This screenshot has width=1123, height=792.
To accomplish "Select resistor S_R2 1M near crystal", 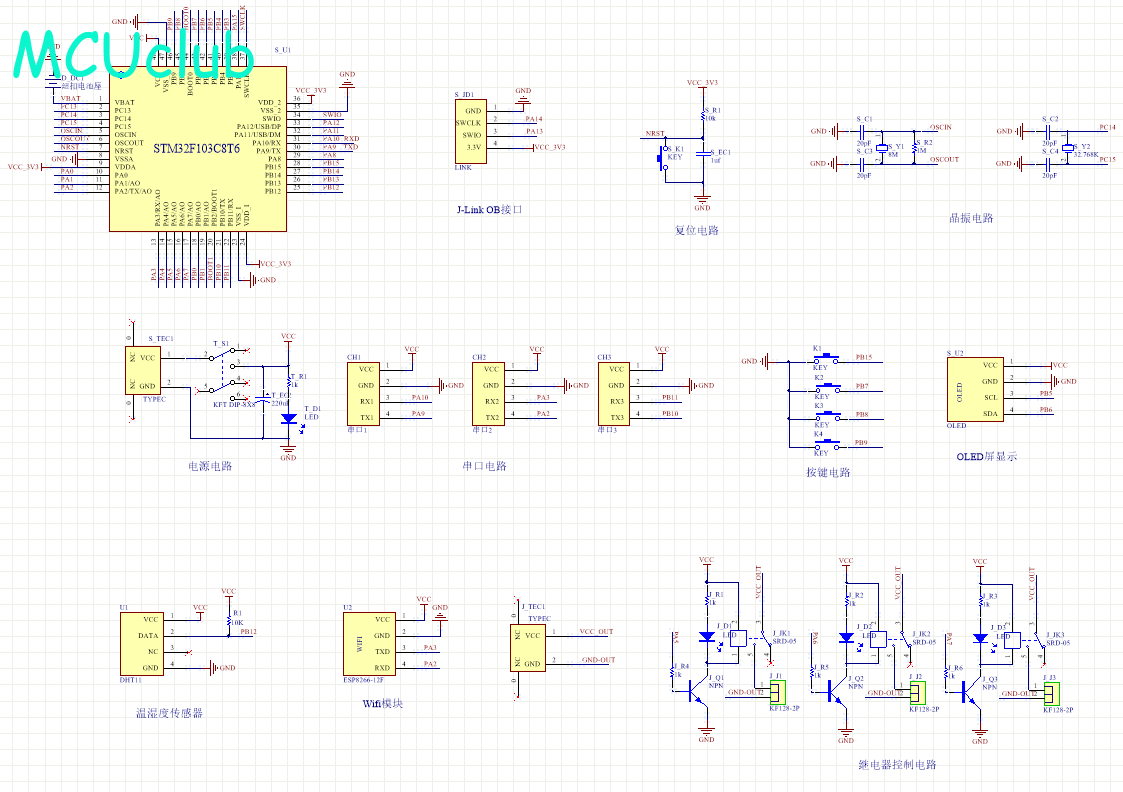I will pyautogui.click(x=914, y=148).
